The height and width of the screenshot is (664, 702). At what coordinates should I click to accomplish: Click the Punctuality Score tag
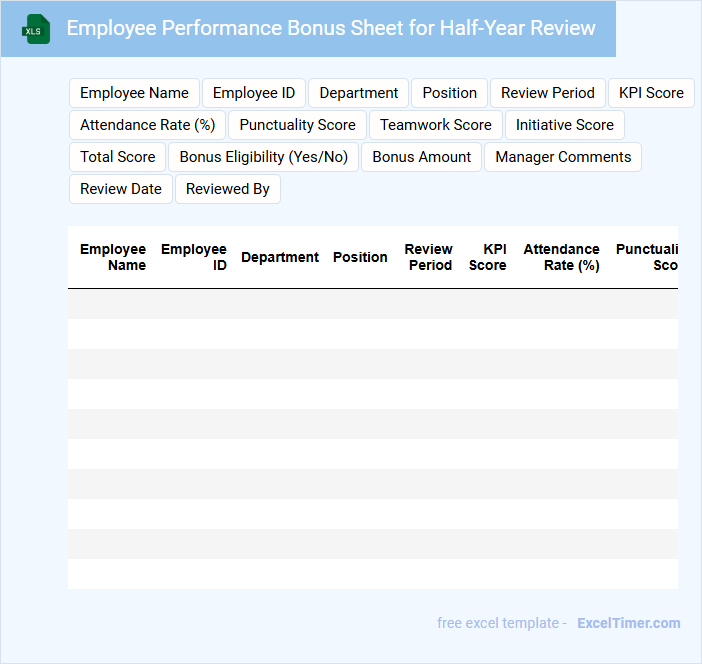click(x=297, y=125)
